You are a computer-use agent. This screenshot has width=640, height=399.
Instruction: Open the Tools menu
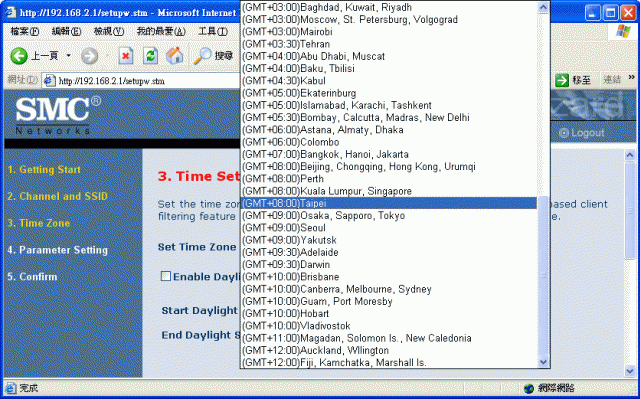tap(213, 31)
